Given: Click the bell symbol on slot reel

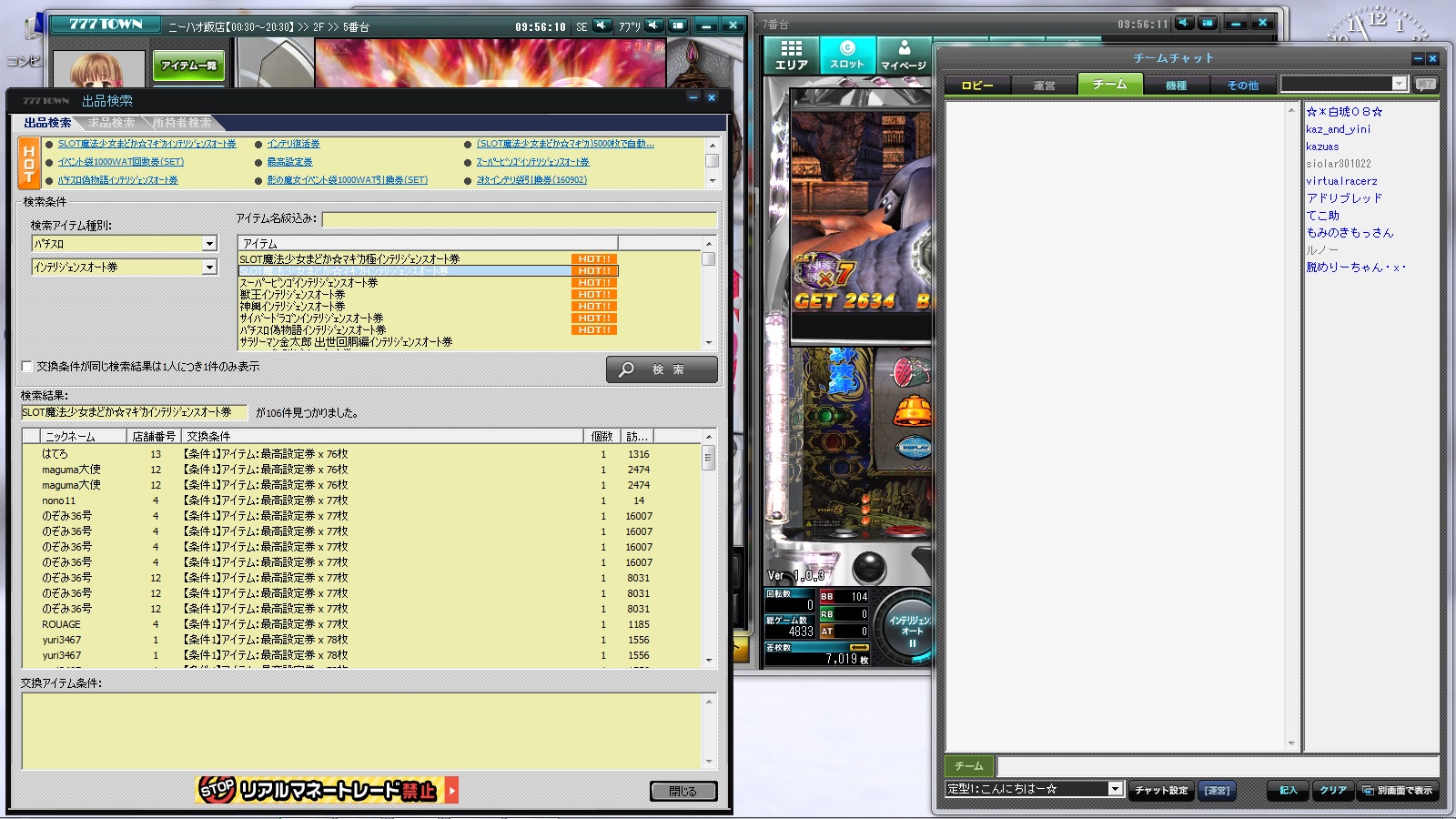Looking at the screenshot, I should 913,411.
